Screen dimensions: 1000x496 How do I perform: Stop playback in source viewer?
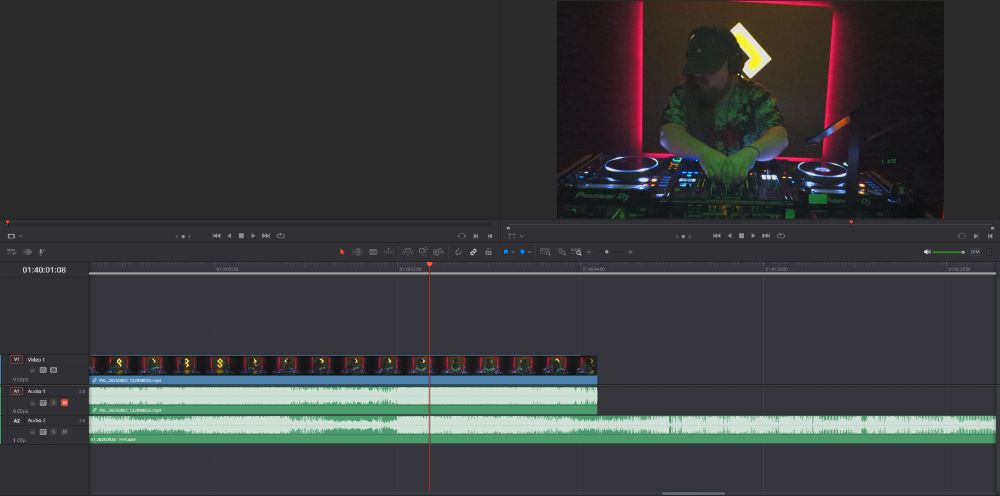pos(241,236)
